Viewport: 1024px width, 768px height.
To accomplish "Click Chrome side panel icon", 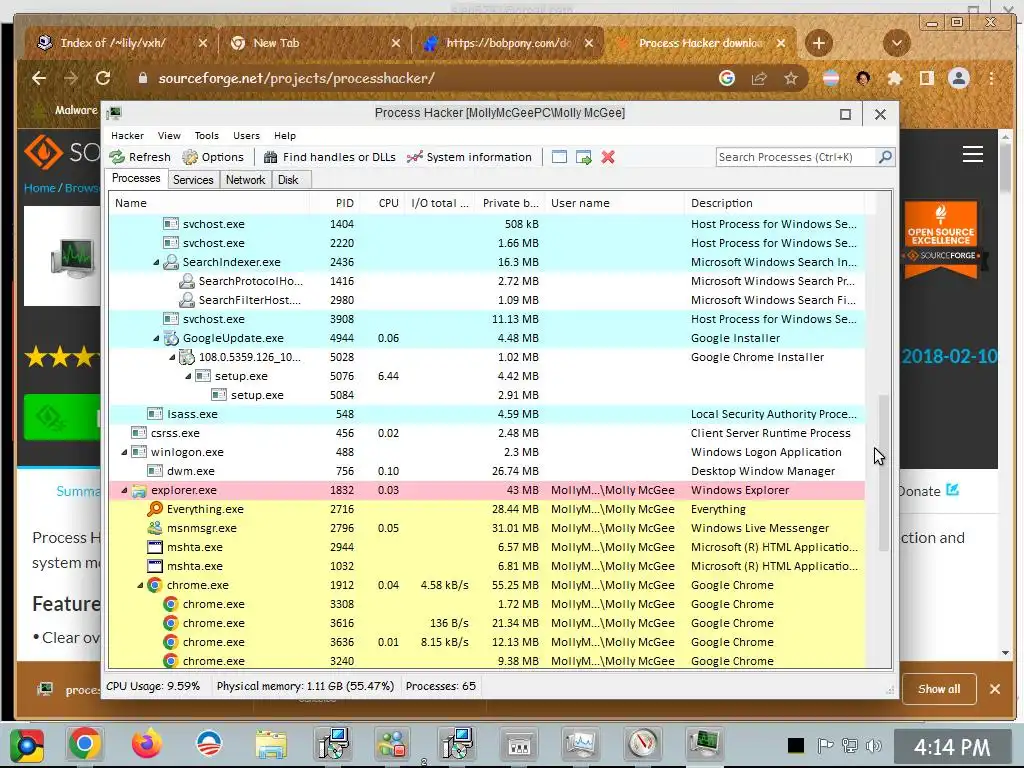I will (927, 78).
